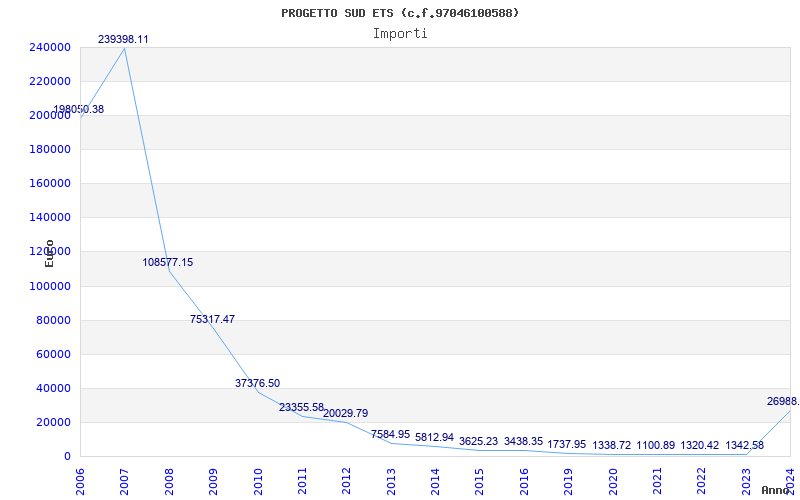800x500 pixels.
Task: Click the 40000 y-axis tick label
Action: (x=54, y=388)
